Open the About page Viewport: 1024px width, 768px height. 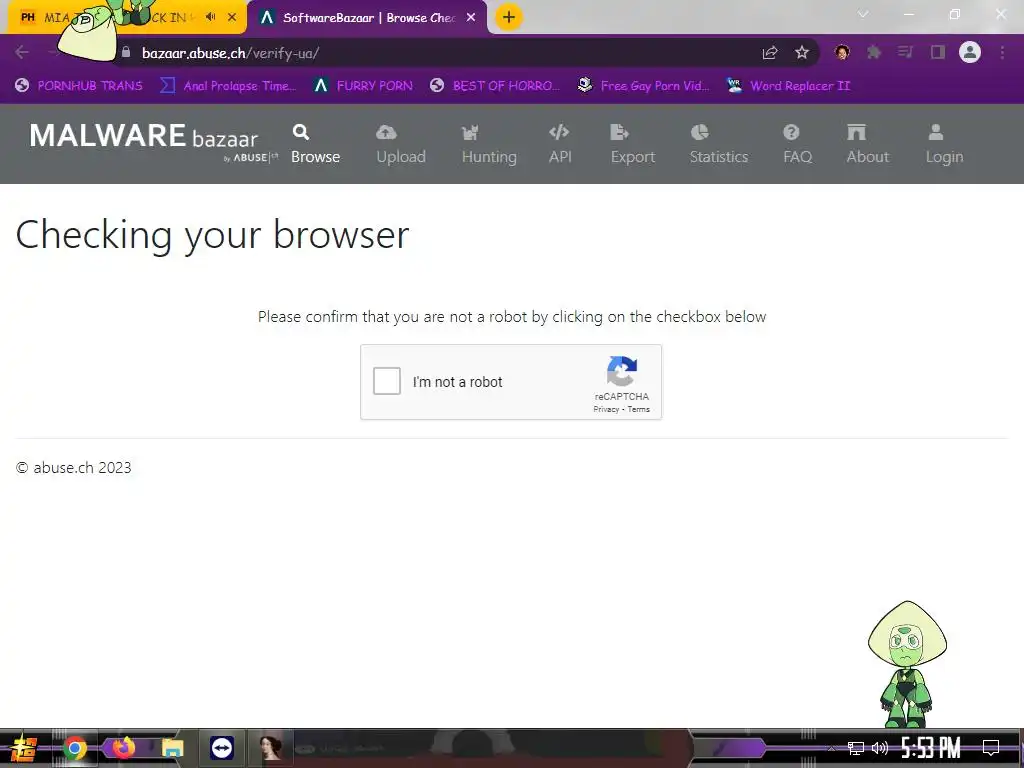[x=868, y=145]
